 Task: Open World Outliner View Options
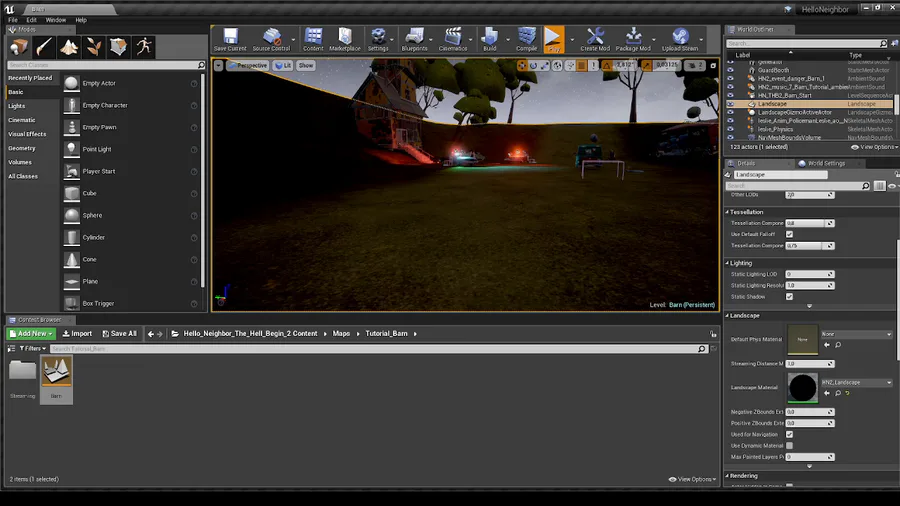(874, 147)
